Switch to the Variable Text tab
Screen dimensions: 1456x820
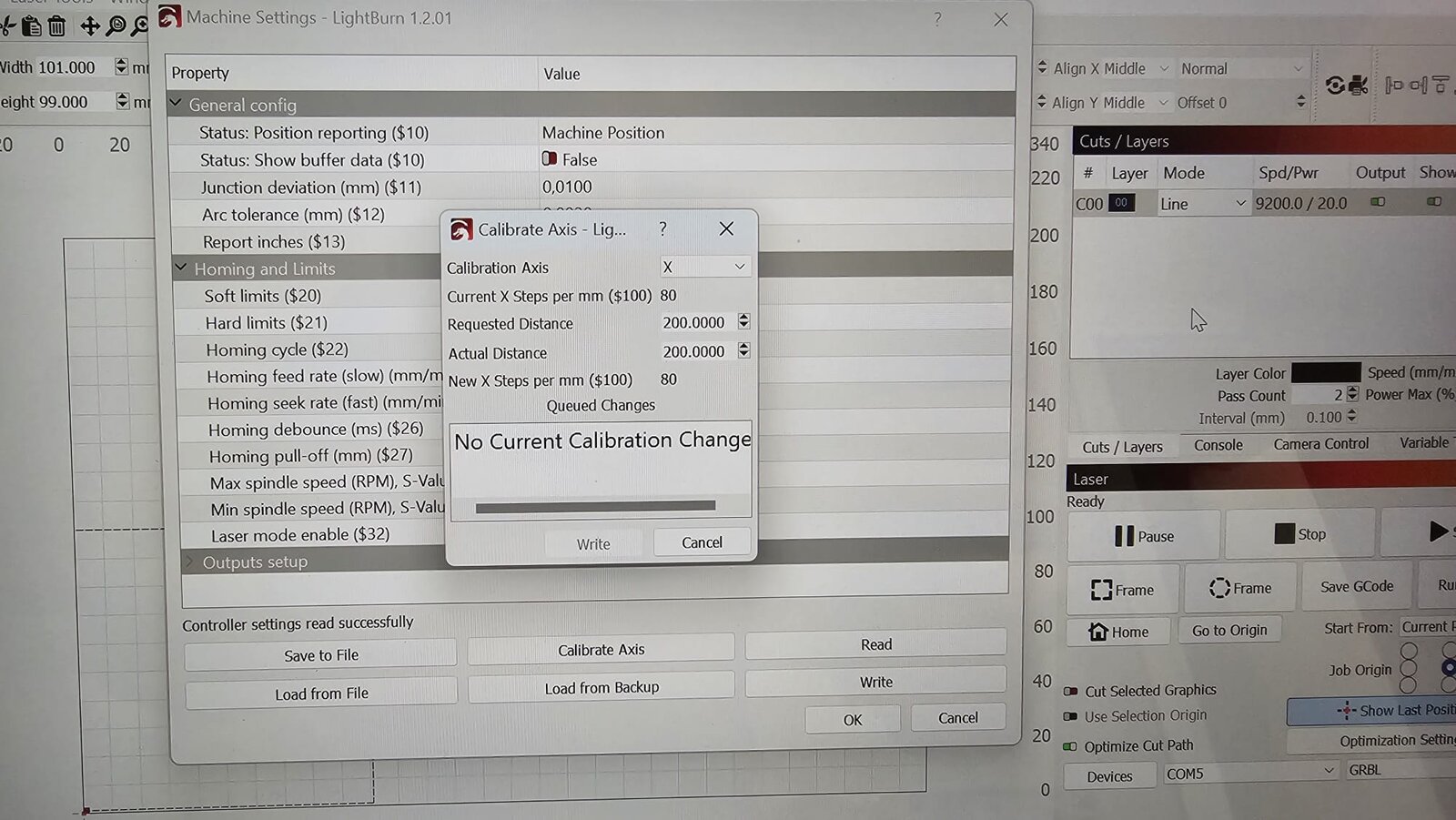click(x=1423, y=442)
